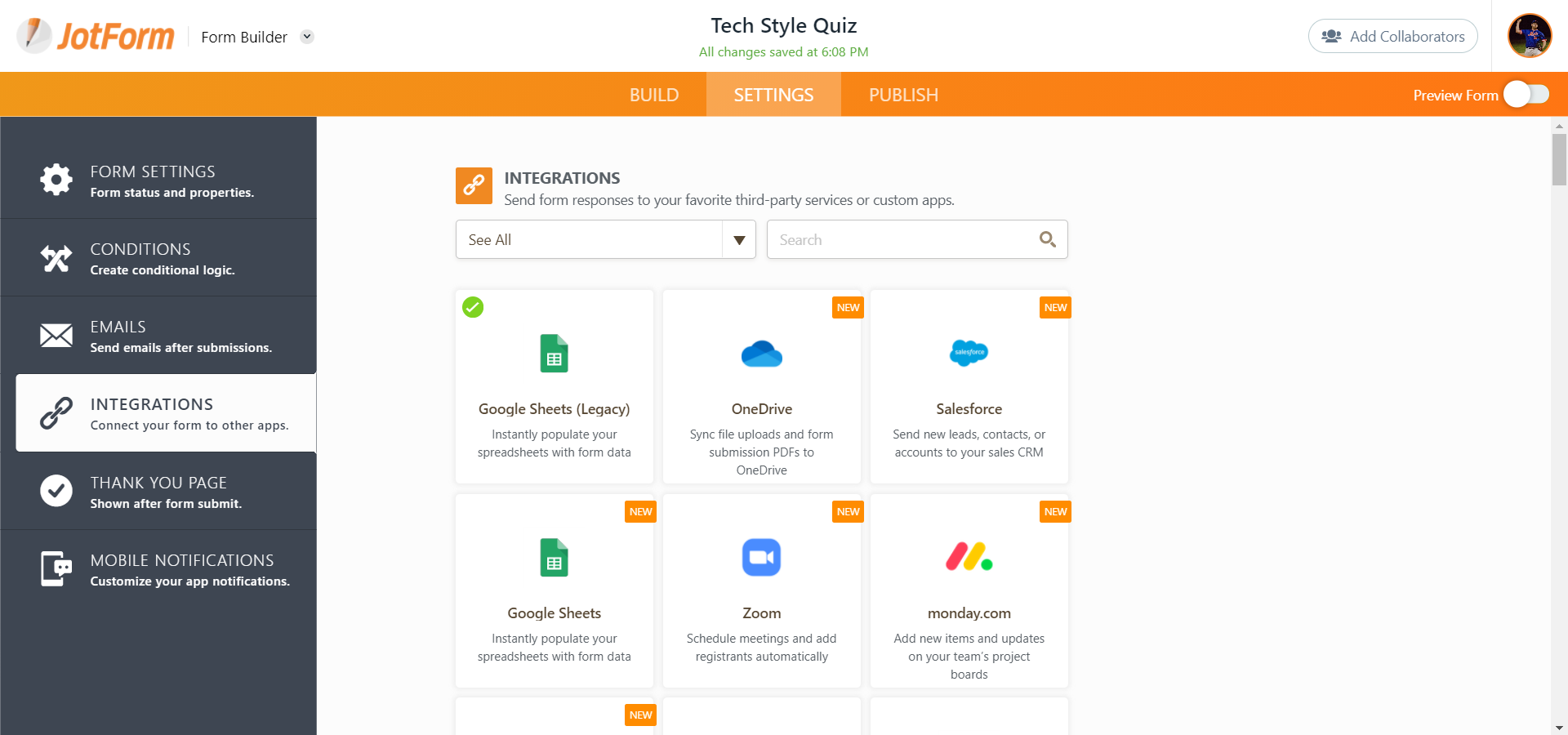1568x735 pixels.
Task: Click the new Google Sheets icon
Action: pyautogui.click(x=555, y=558)
